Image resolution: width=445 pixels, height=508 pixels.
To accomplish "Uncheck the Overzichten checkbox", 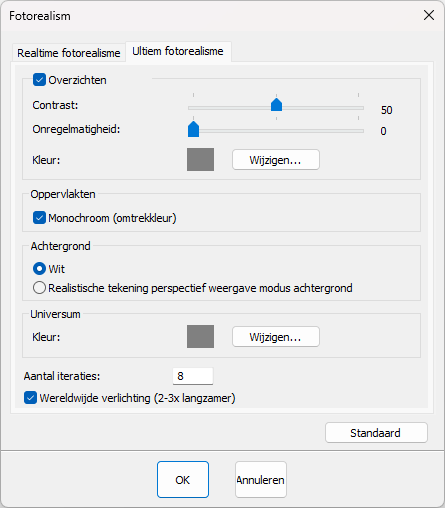I will pos(39,80).
